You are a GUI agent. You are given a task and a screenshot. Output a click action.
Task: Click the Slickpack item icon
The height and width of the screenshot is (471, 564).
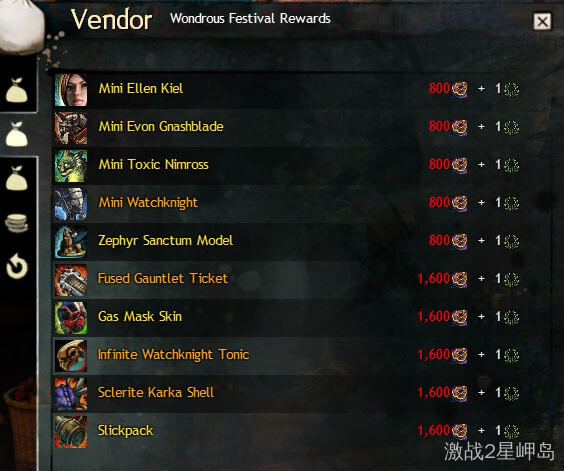[x=71, y=432]
